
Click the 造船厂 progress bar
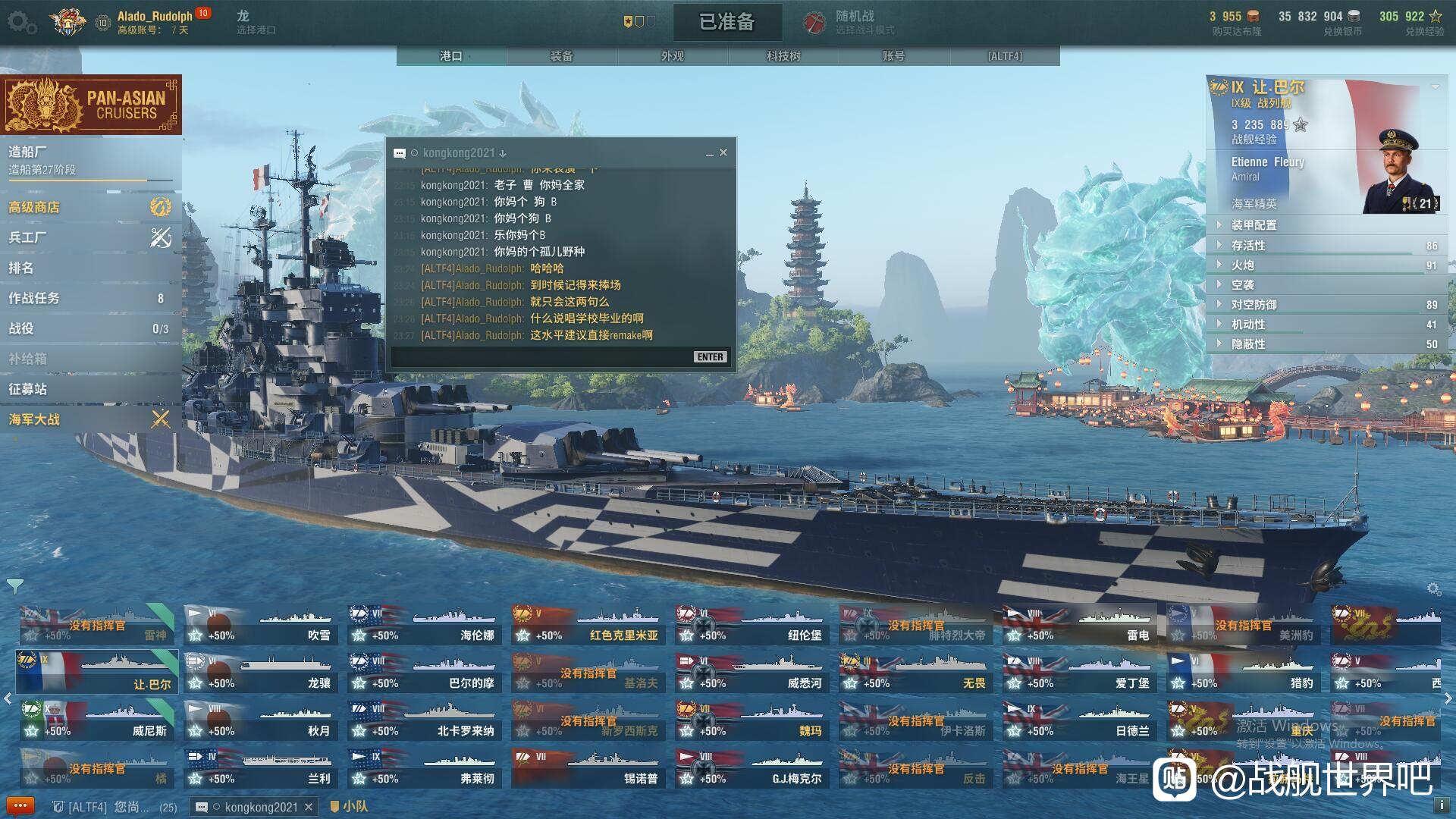coord(90,180)
